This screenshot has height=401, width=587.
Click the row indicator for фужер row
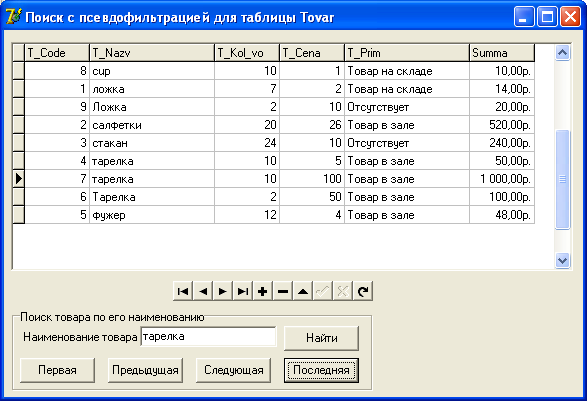point(19,215)
